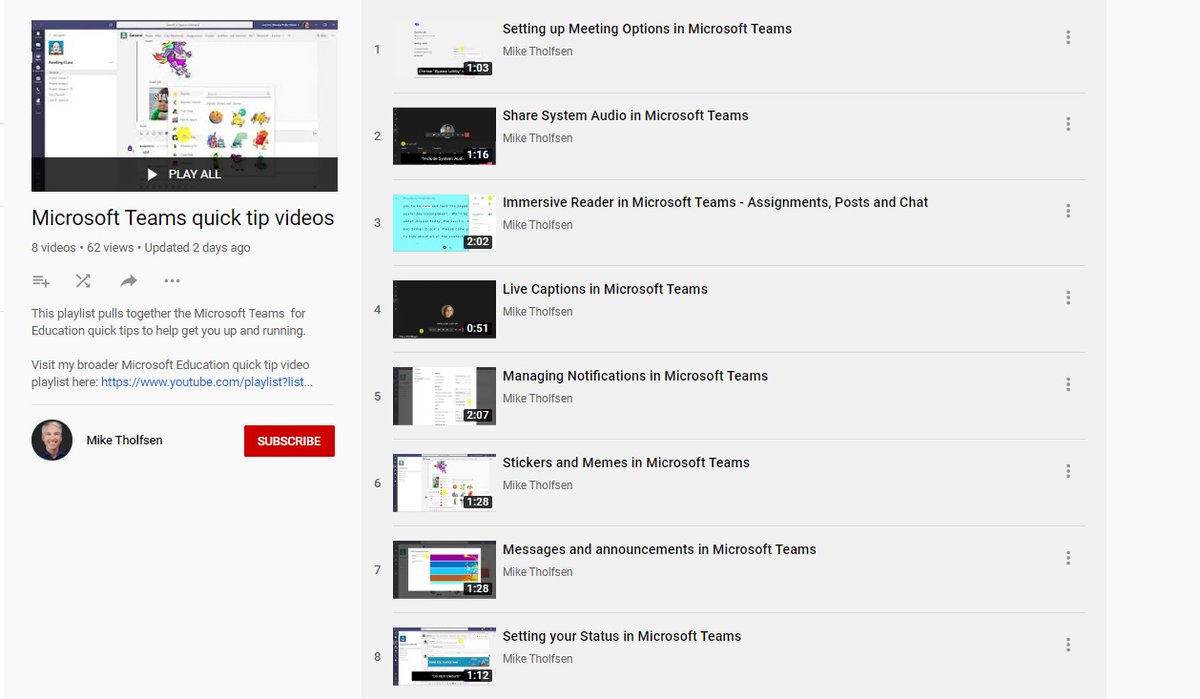Image resolution: width=1200 pixels, height=699 pixels.
Task: Click the Stickers and Memes thumbnail
Action: coord(444,483)
